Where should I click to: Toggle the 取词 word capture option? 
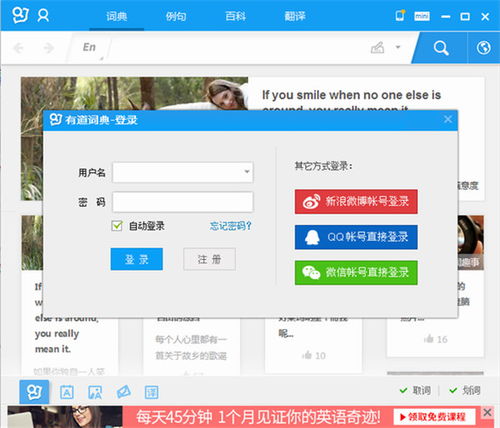coord(415,390)
